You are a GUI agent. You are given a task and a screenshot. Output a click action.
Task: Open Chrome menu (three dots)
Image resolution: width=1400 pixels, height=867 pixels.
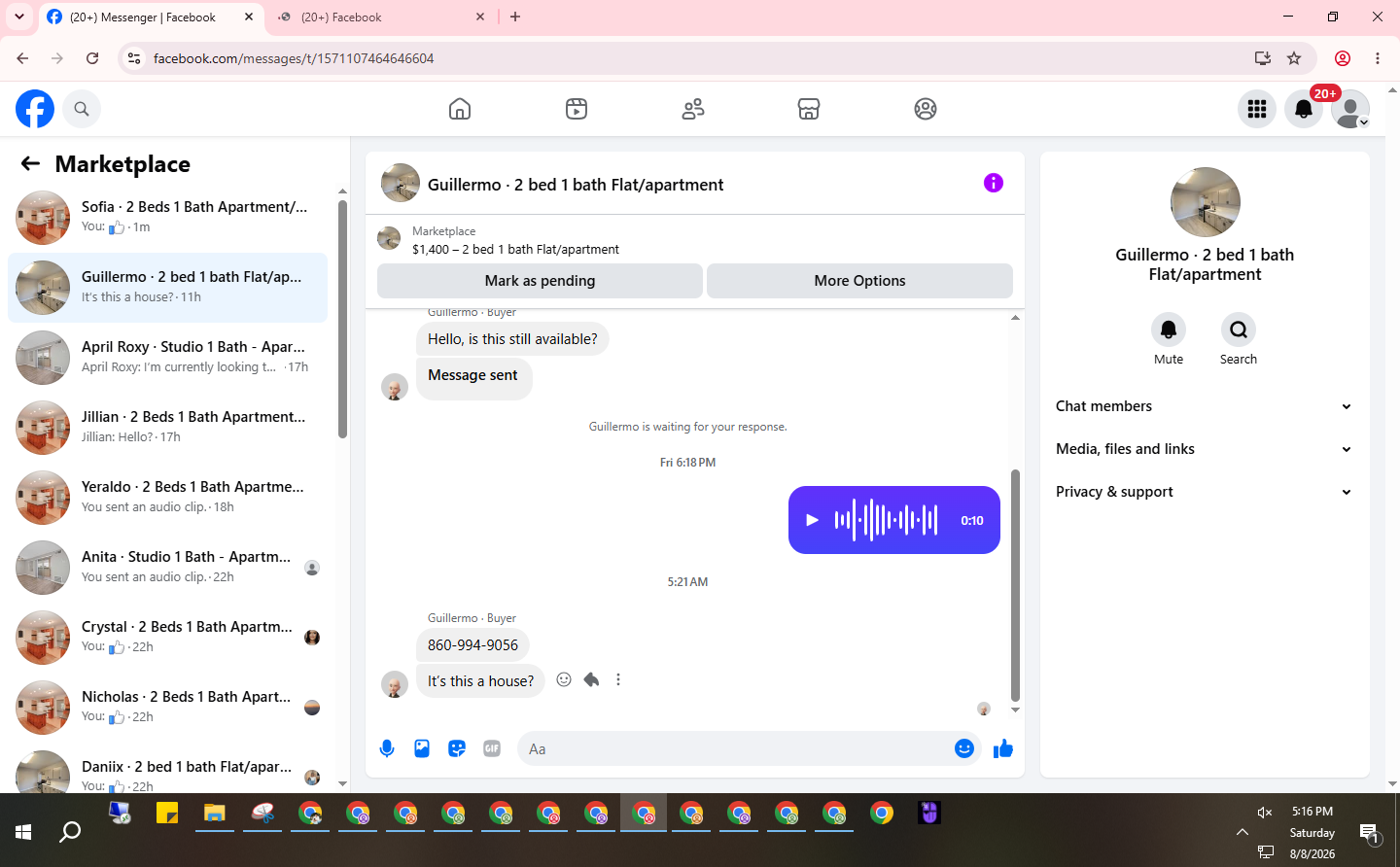(1378, 58)
